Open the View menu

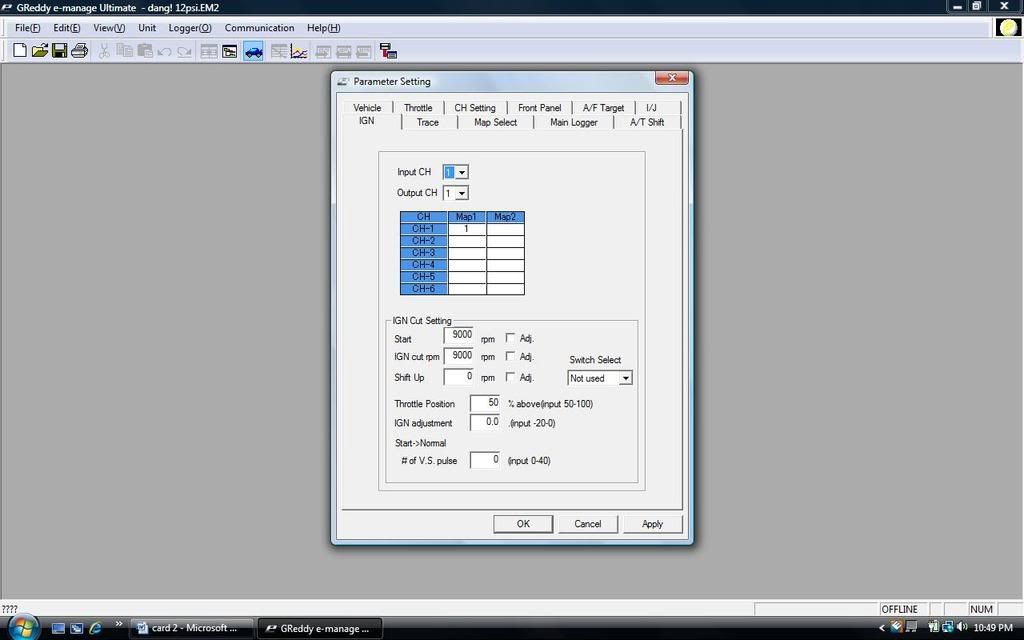(x=109, y=28)
